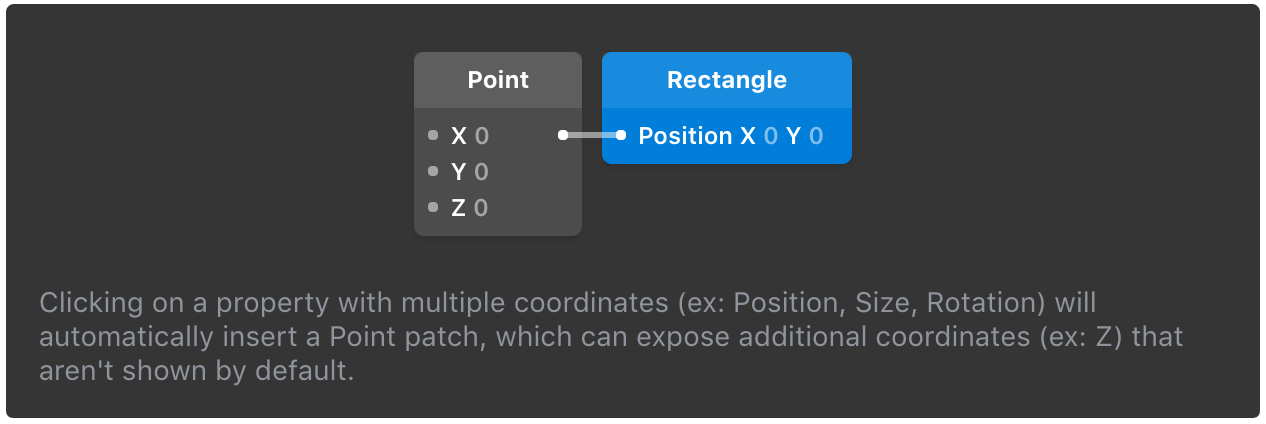Click the Rectangle Position input port

[621, 135]
